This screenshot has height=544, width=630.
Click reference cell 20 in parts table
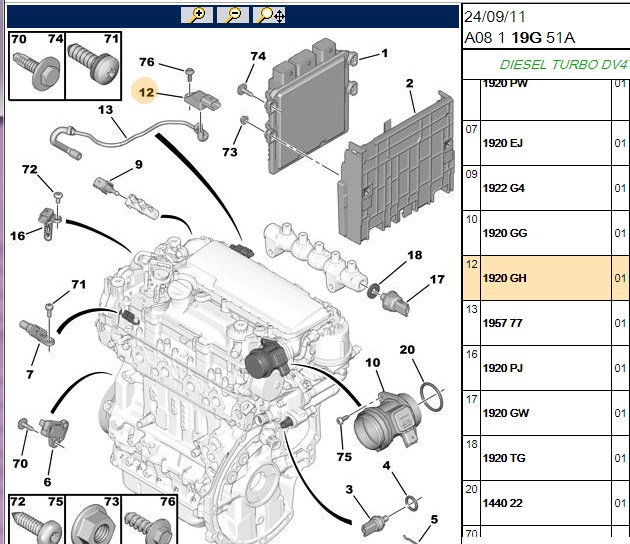[472, 503]
